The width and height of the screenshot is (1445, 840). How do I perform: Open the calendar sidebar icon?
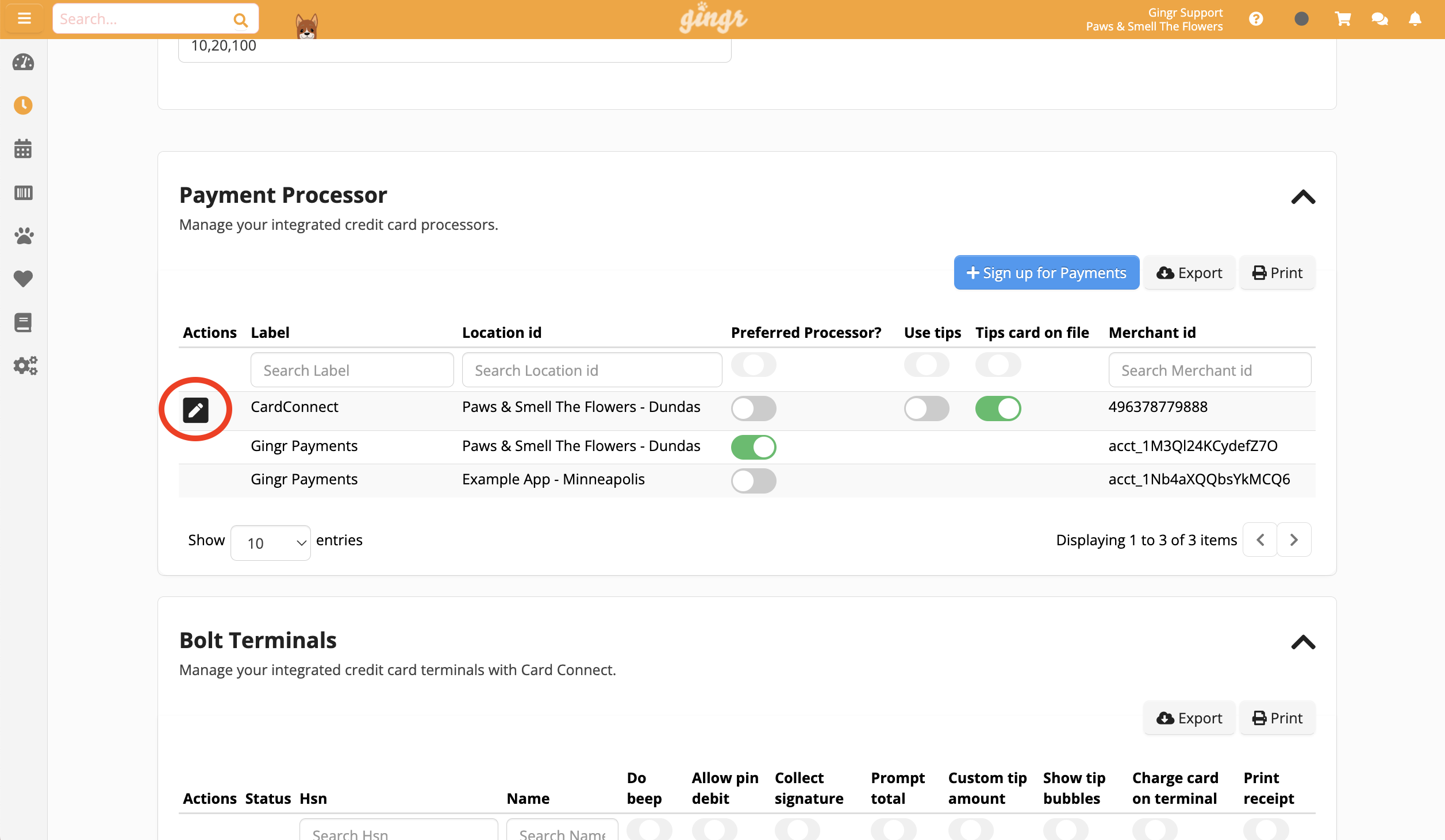[23, 149]
